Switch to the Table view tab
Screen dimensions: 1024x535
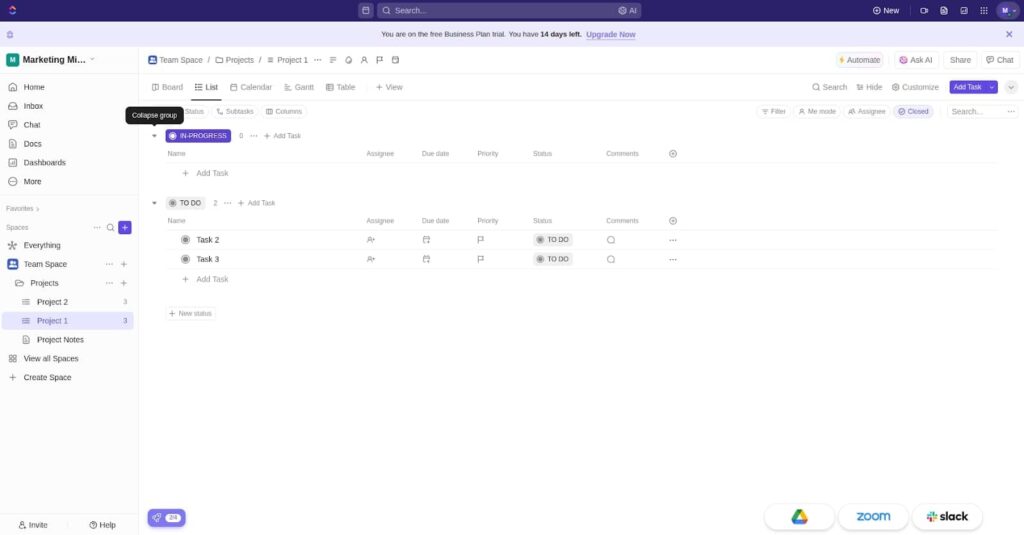coord(340,87)
